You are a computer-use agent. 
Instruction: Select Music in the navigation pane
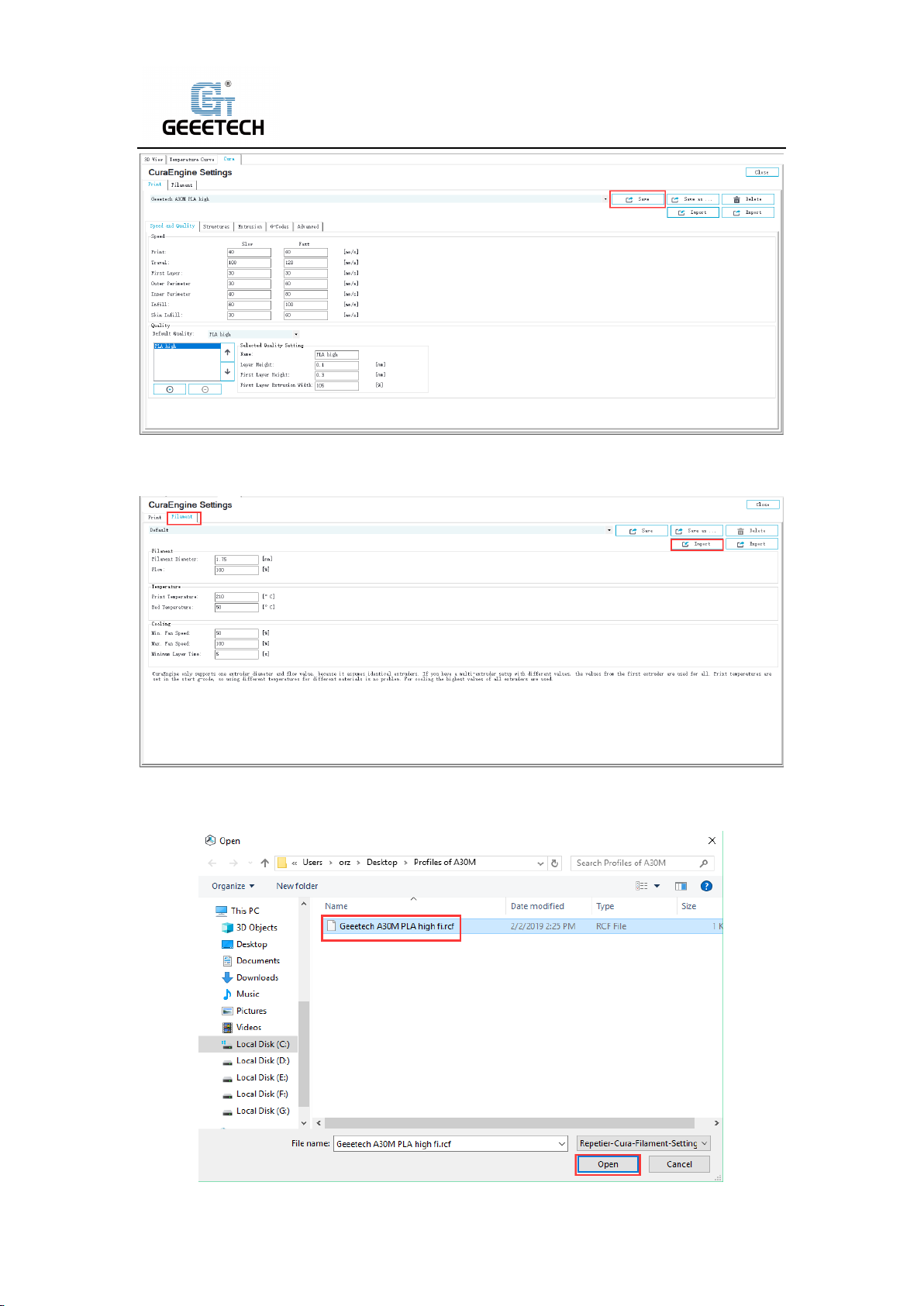(x=248, y=994)
